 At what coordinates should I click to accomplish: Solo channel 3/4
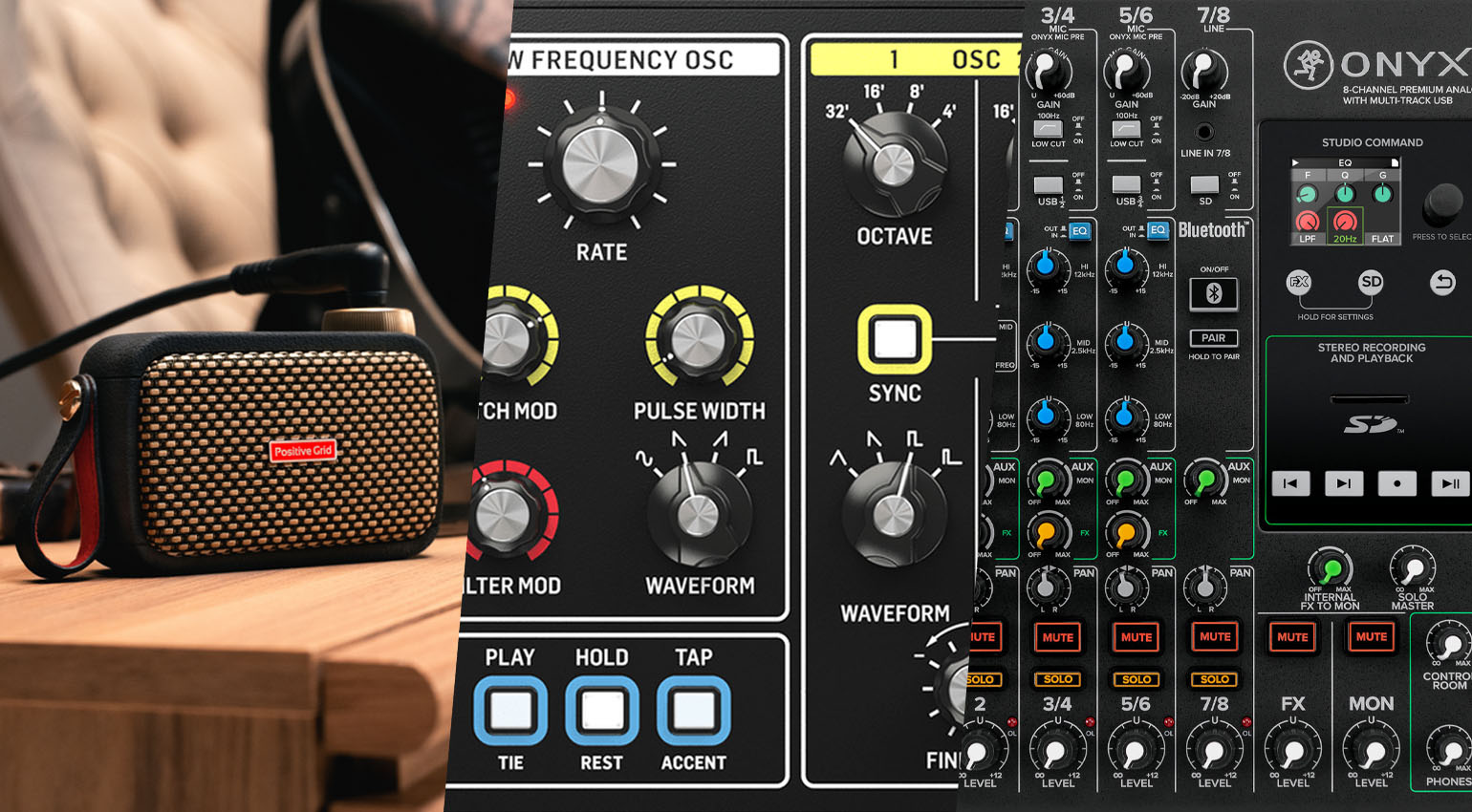1058,679
